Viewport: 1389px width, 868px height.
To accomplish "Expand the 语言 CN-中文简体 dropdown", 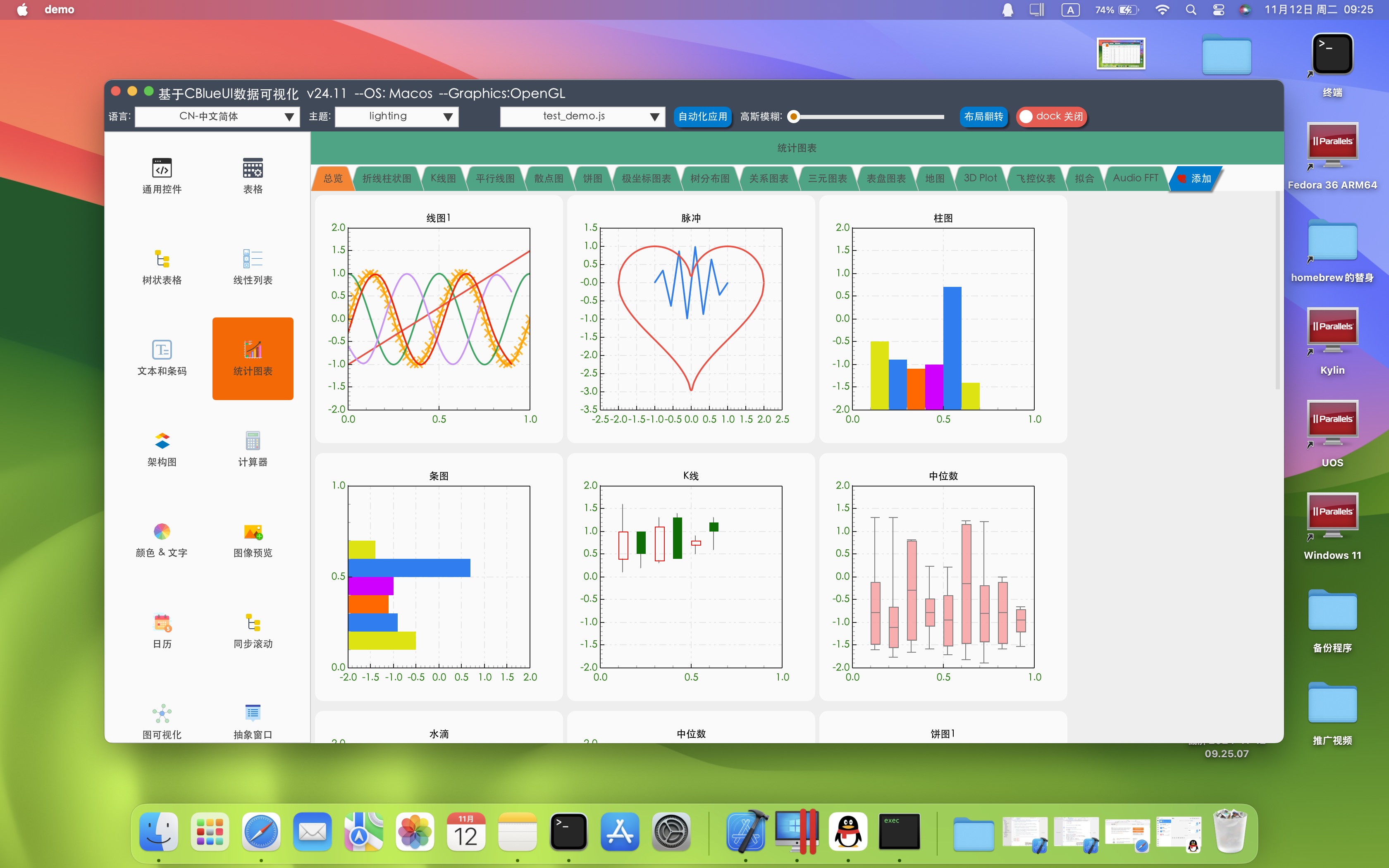I will [x=217, y=117].
